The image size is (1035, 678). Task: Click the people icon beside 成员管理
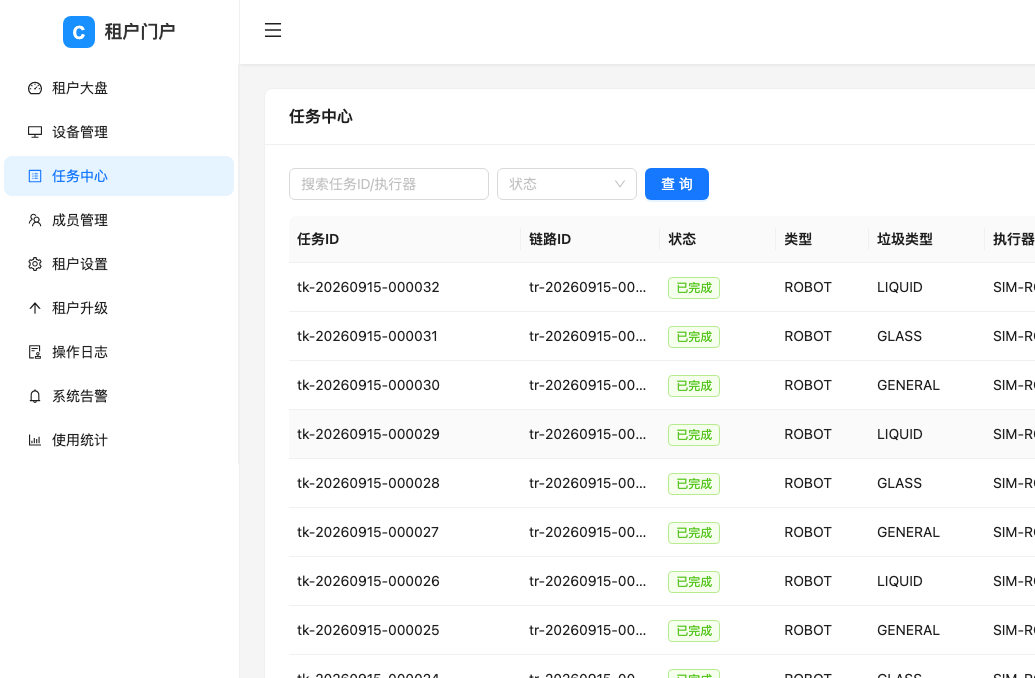pyautogui.click(x=35, y=220)
